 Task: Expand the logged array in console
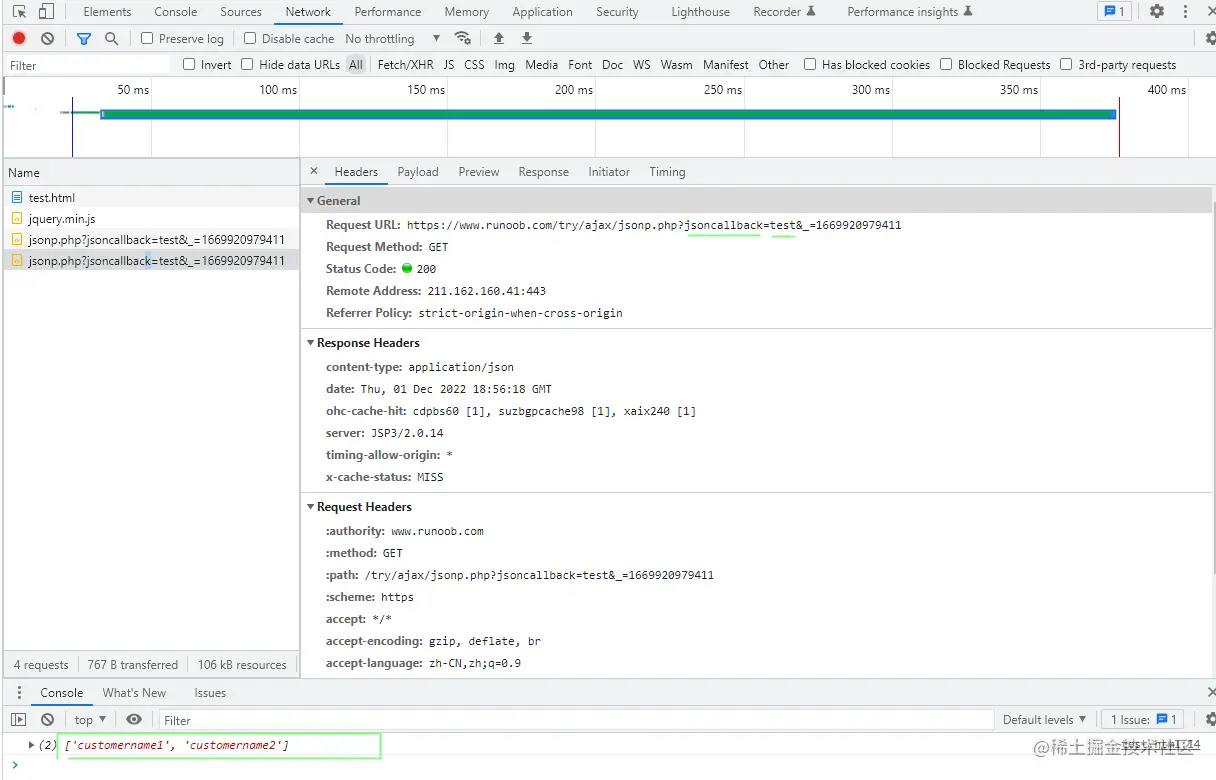click(x=32, y=745)
